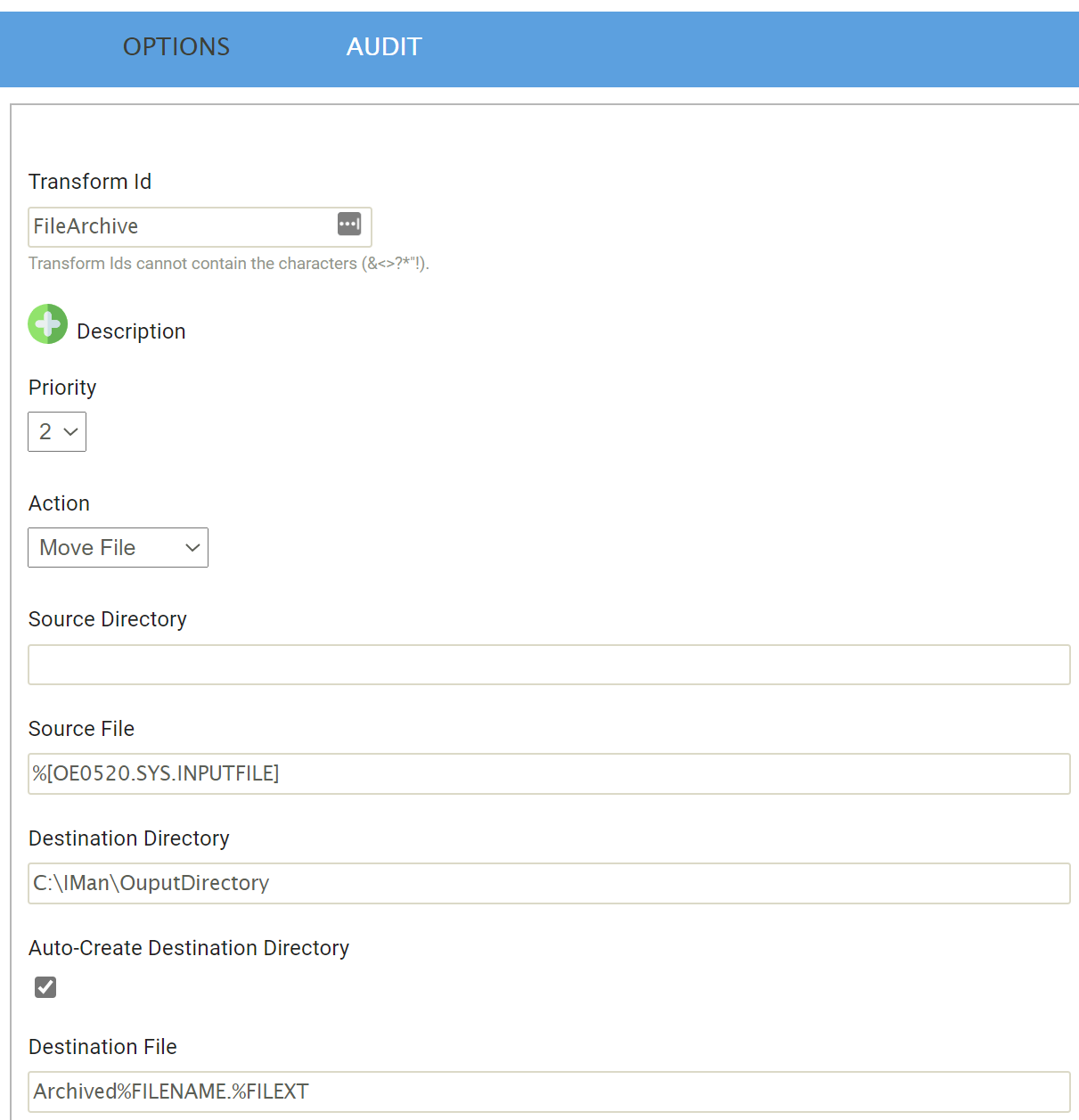The height and width of the screenshot is (1120, 1079).
Task: Click the Action label above Move File
Action: tap(59, 503)
